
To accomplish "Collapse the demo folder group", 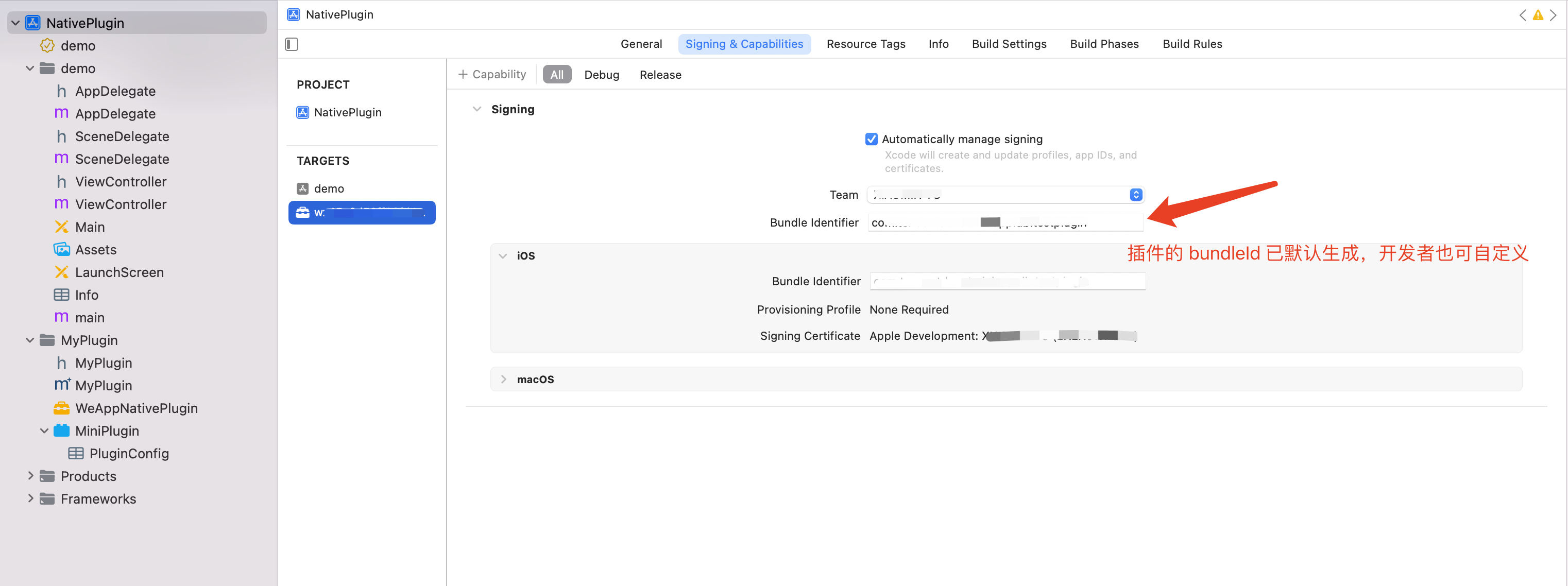I will click(x=30, y=68).
